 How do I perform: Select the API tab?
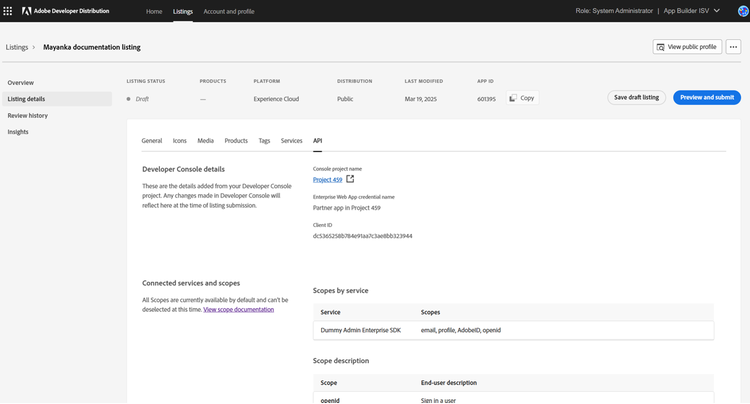click(318, 141)
